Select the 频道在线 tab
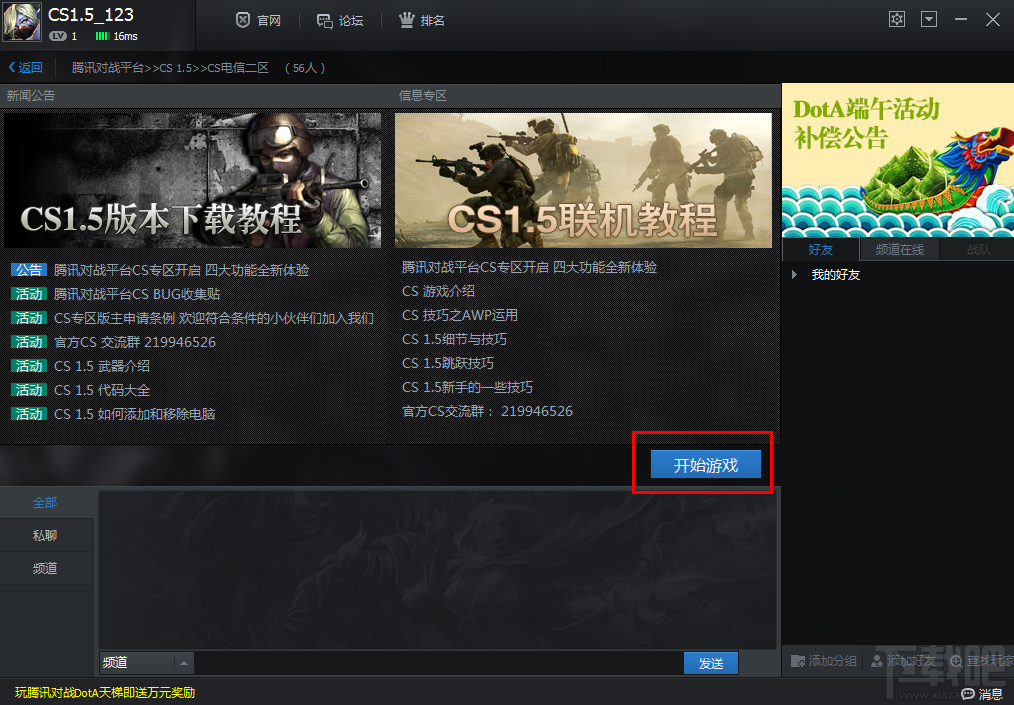The height and width of the screenshot is (705, 1014). 900,249
